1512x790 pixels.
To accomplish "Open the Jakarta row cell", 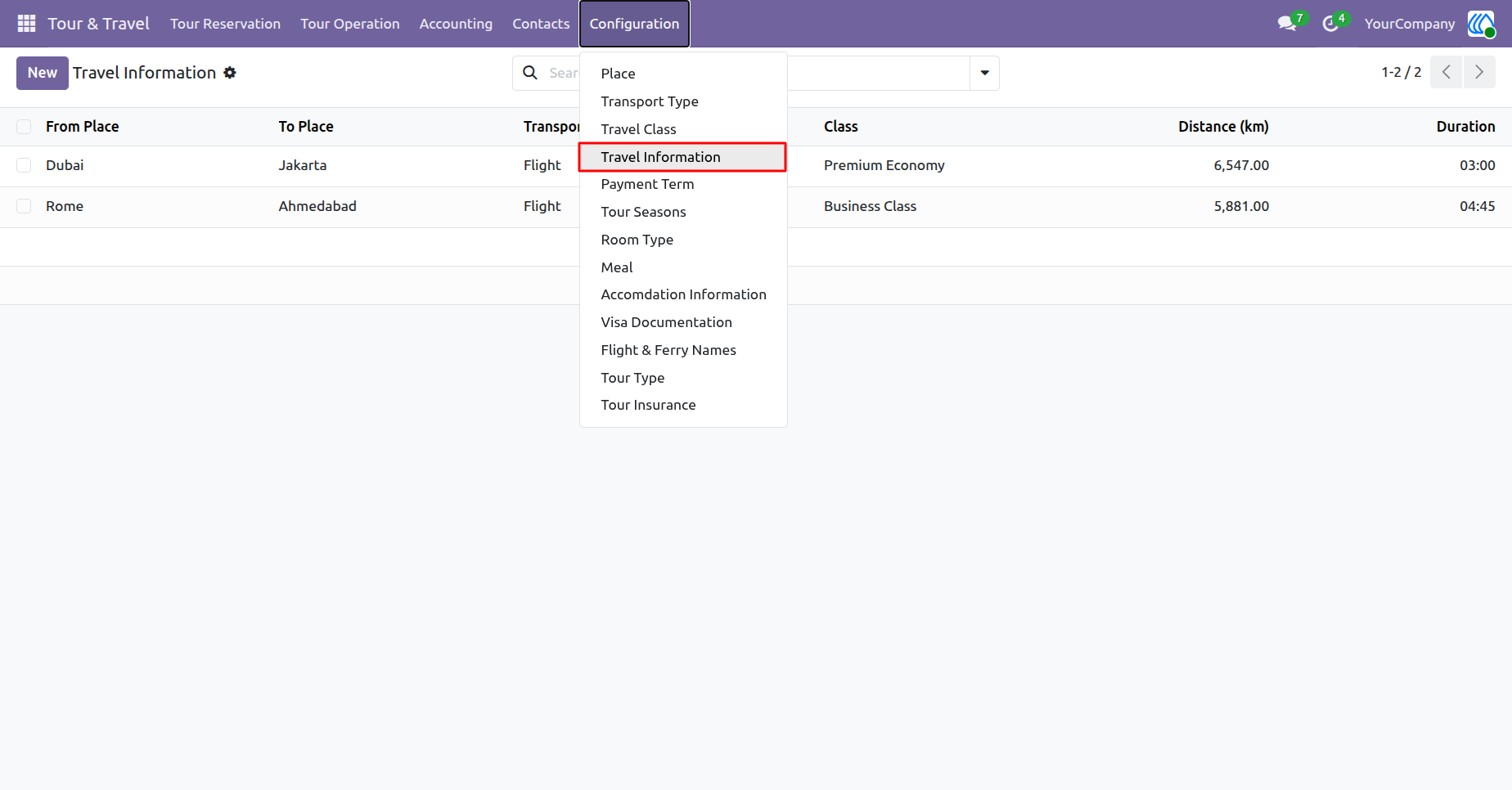I will 303,165.
